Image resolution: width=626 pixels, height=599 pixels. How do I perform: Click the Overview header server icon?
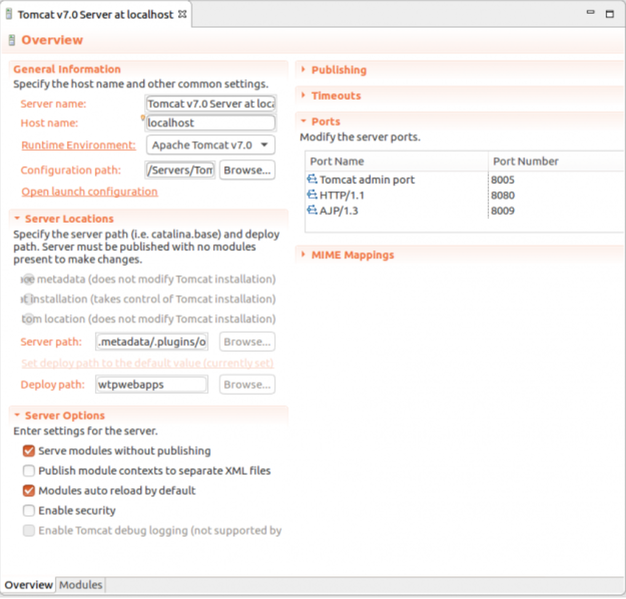11,41
